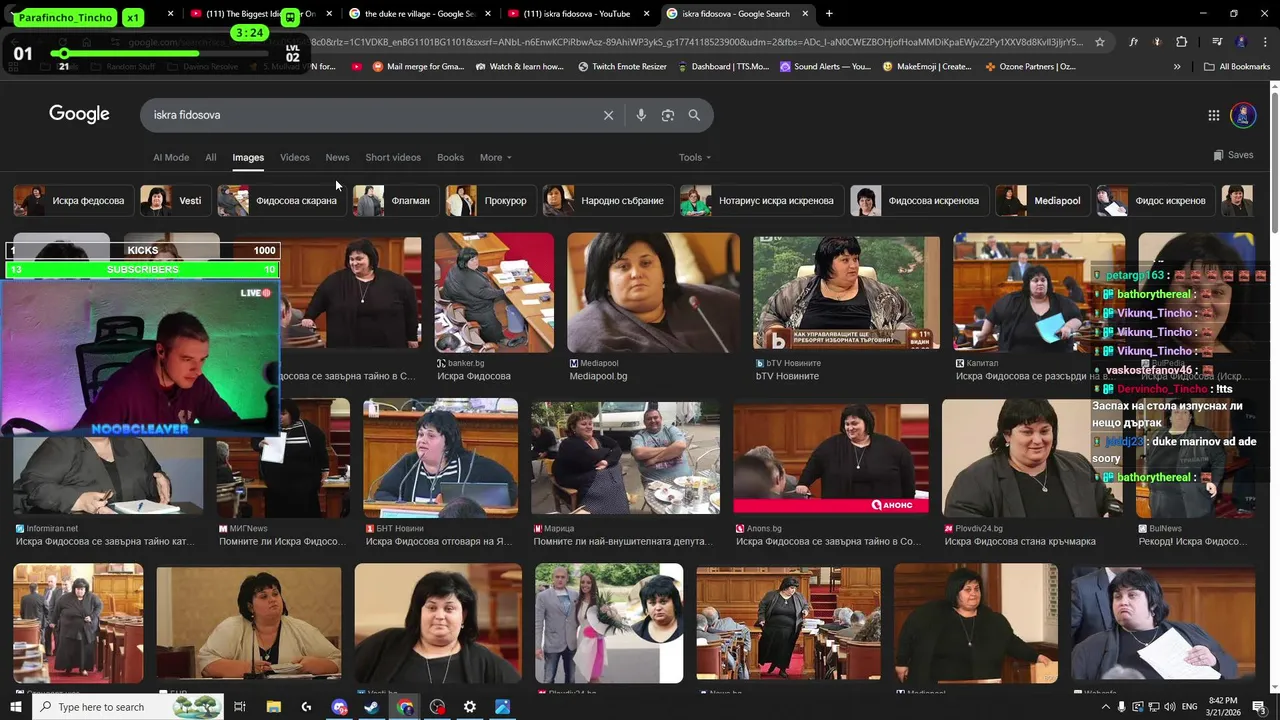Expand the Tools dropdown
The image size is (1280, 720).
[x=695, y=157]
